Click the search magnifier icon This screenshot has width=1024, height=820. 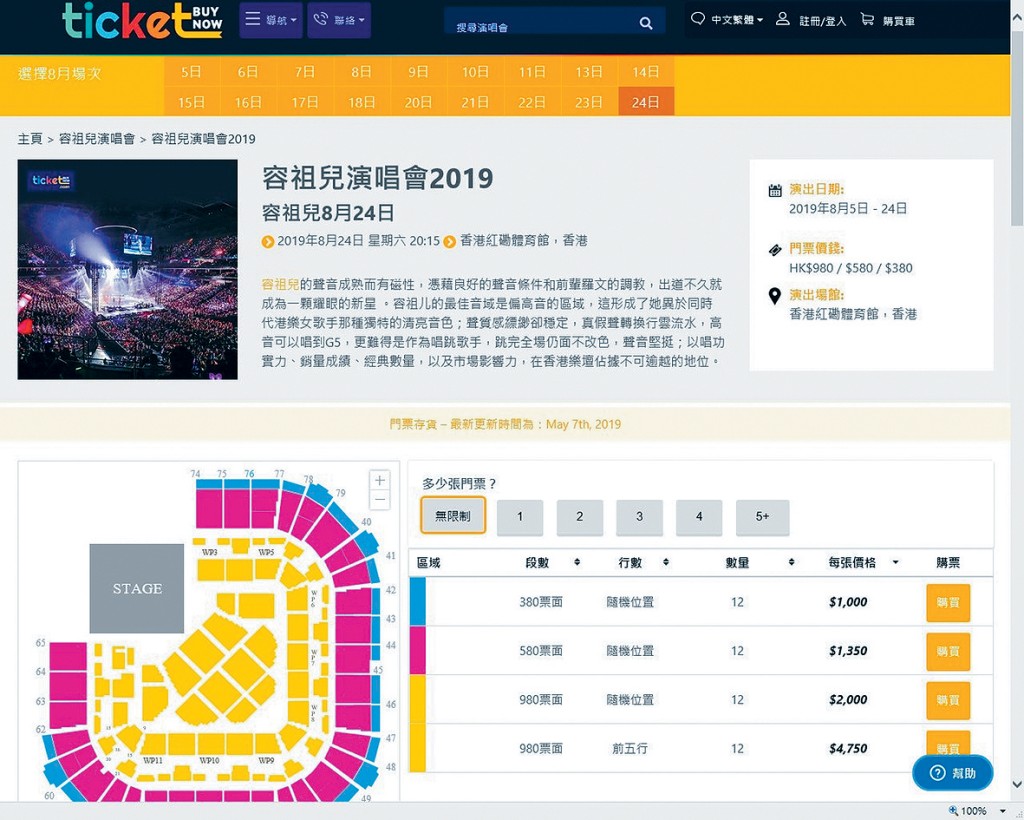pyautogui.click(x=646, y=23)
